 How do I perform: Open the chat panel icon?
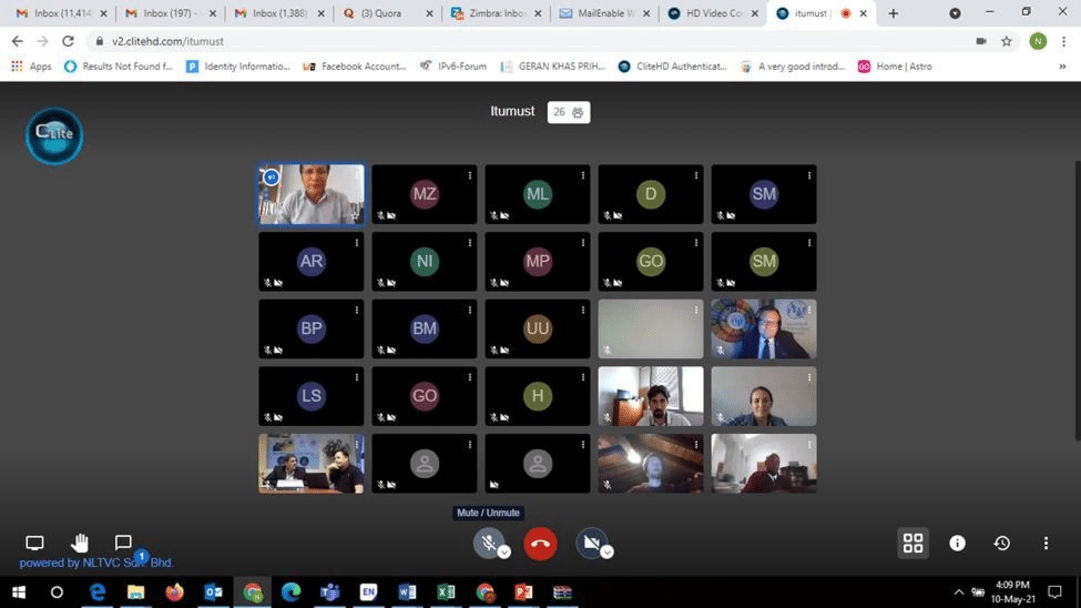pyautogui.click(x=123, y=543)
